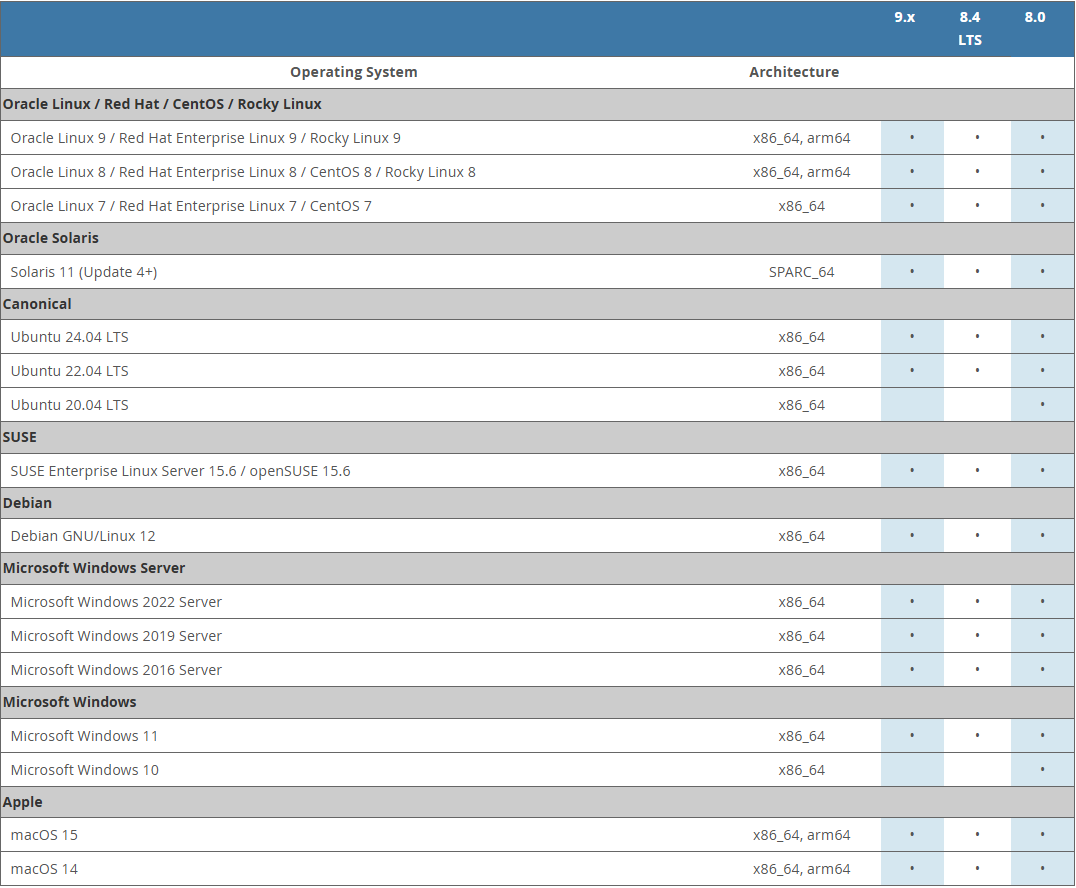Image resolution: width=1076 pixels, height=888 pixels.
Task: Select SUSE Enterprise Linux Server 15.6 row
Action: click(x=537, y=471)
